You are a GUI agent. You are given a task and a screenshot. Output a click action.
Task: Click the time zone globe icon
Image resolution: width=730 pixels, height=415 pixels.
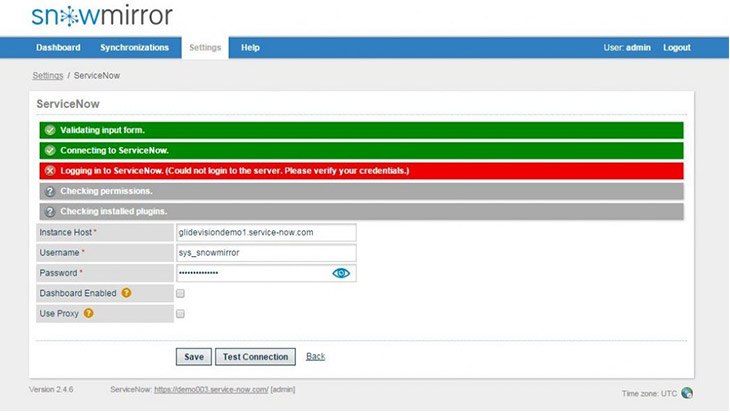tap(687, 393)
